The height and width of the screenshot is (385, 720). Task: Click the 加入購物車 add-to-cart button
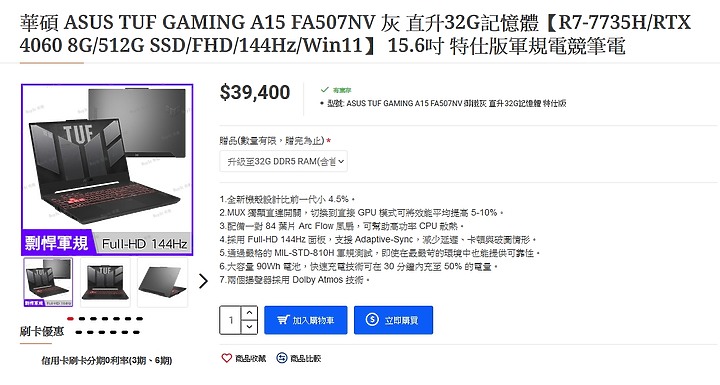(x=306, y=320)
